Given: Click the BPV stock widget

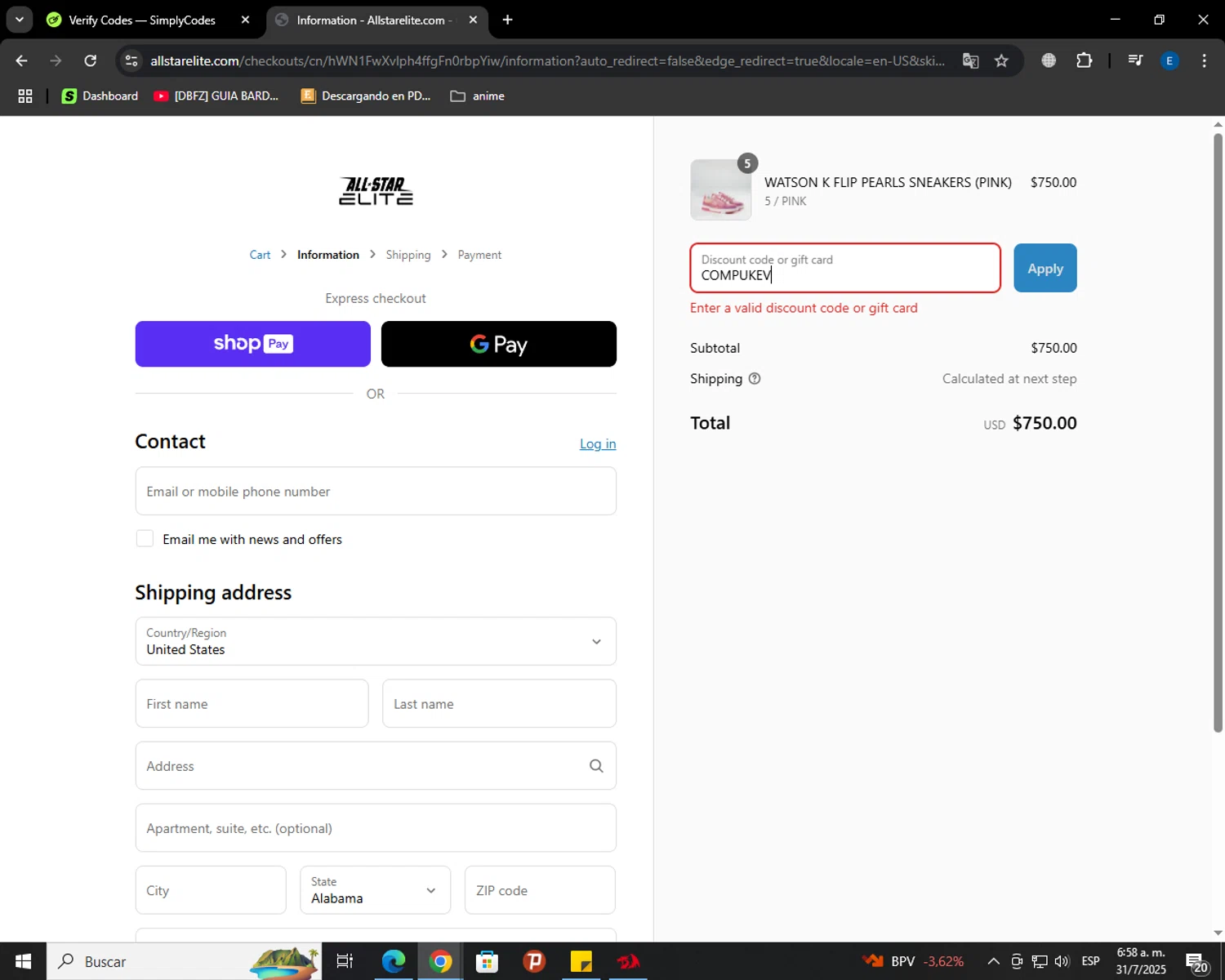Looking at the screenshot, I should point(913,961).
